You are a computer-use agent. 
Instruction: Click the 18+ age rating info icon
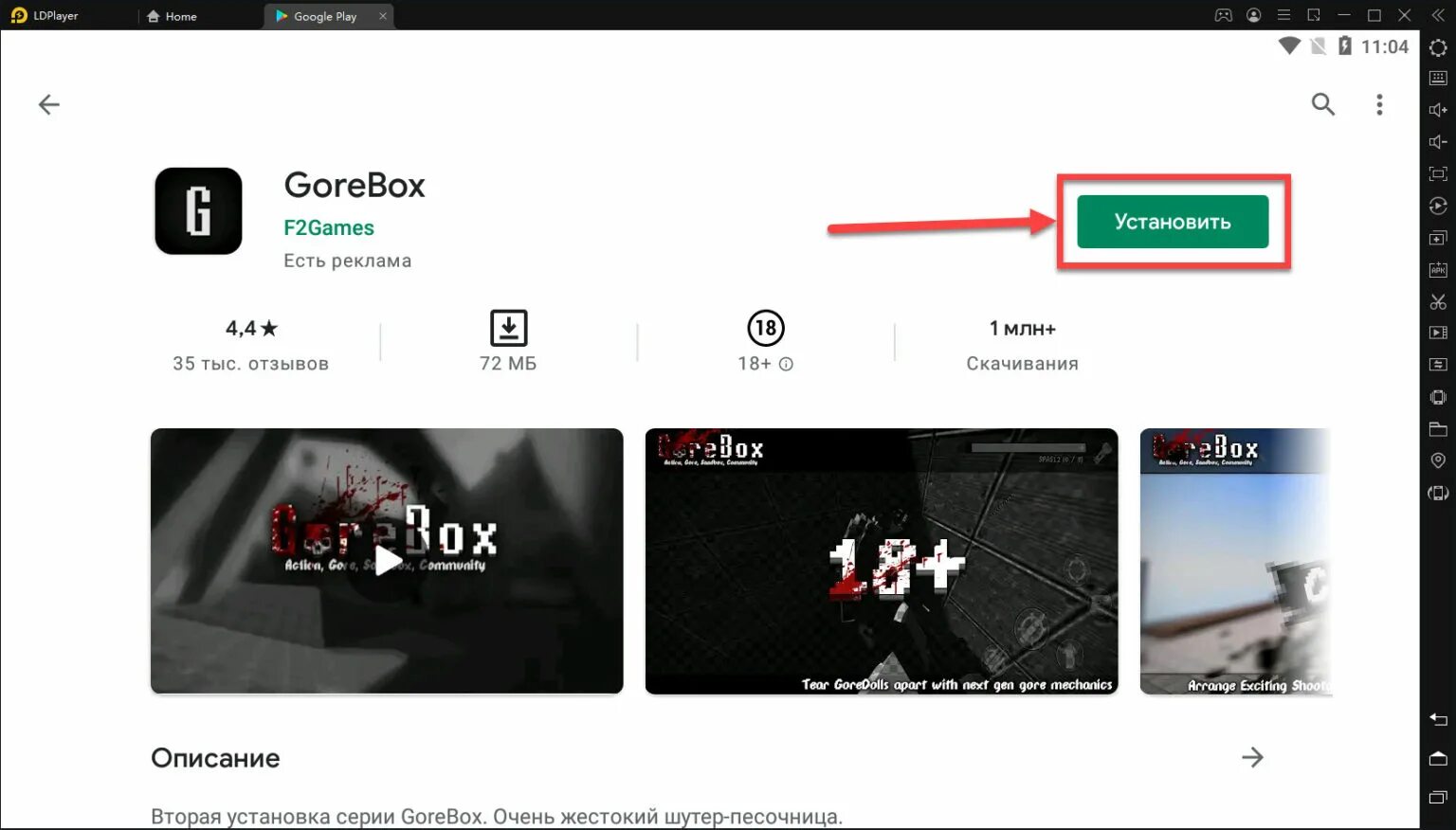pos(786,364)
